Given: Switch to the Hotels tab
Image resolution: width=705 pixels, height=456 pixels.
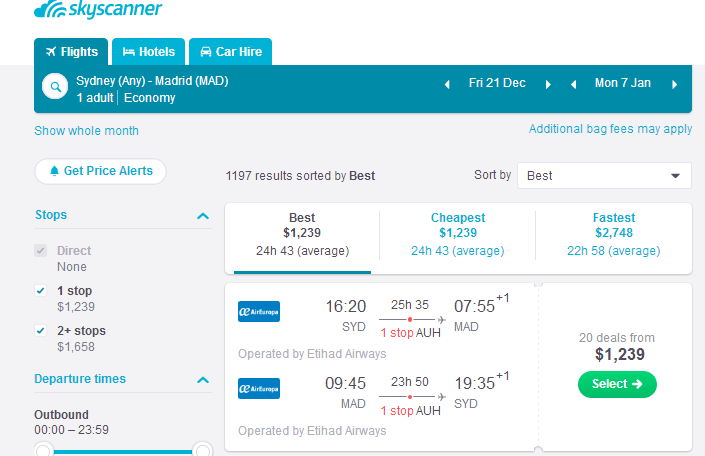Looking at the screenshot, I should point(148,52).
